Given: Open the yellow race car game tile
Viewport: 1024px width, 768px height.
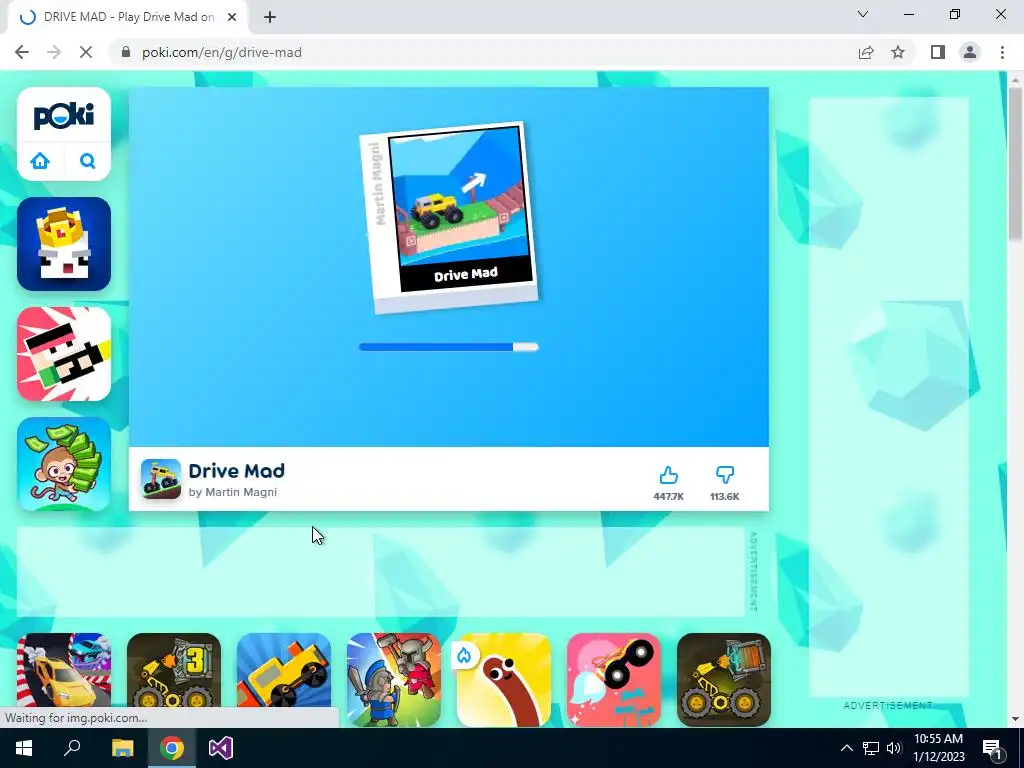Looking at the screenshot, I should click(64, 679).
